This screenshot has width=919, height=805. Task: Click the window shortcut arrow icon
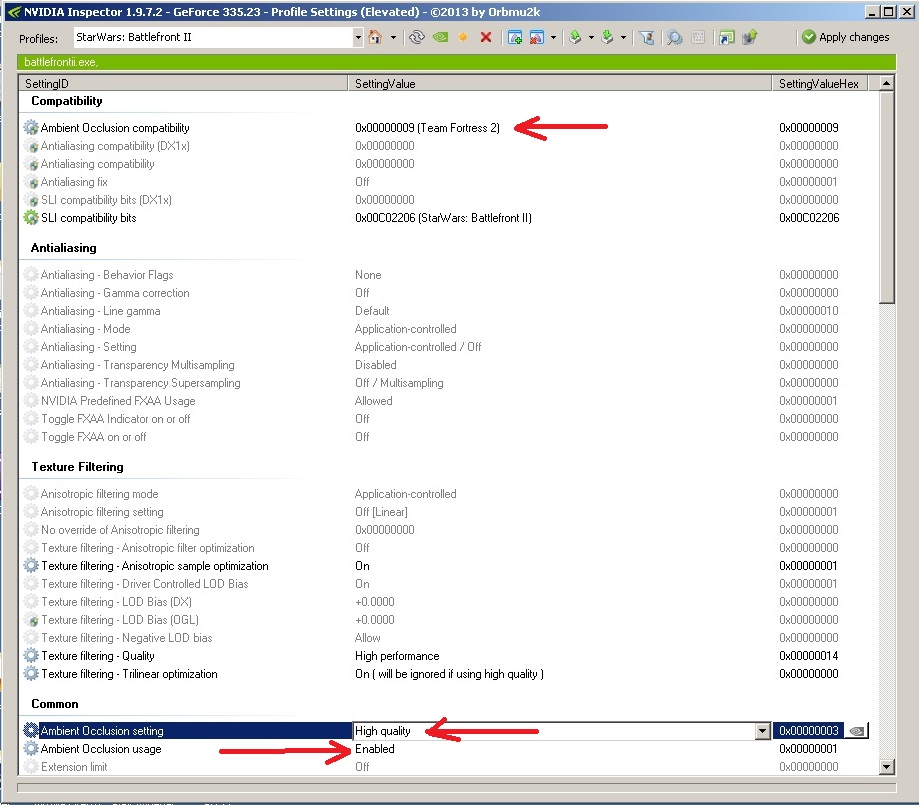[726, 38]
